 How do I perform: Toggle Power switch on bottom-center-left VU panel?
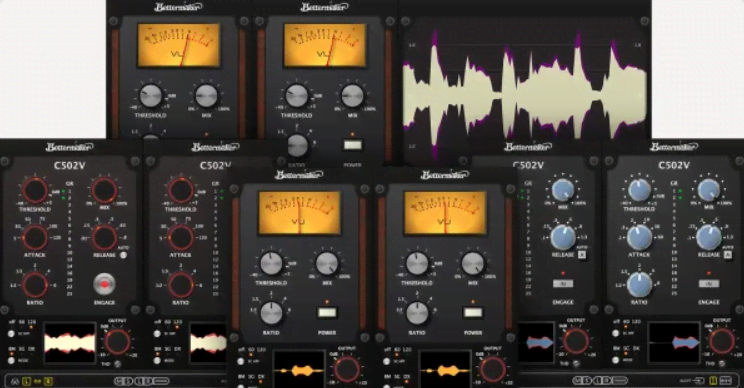pos(327,313)
